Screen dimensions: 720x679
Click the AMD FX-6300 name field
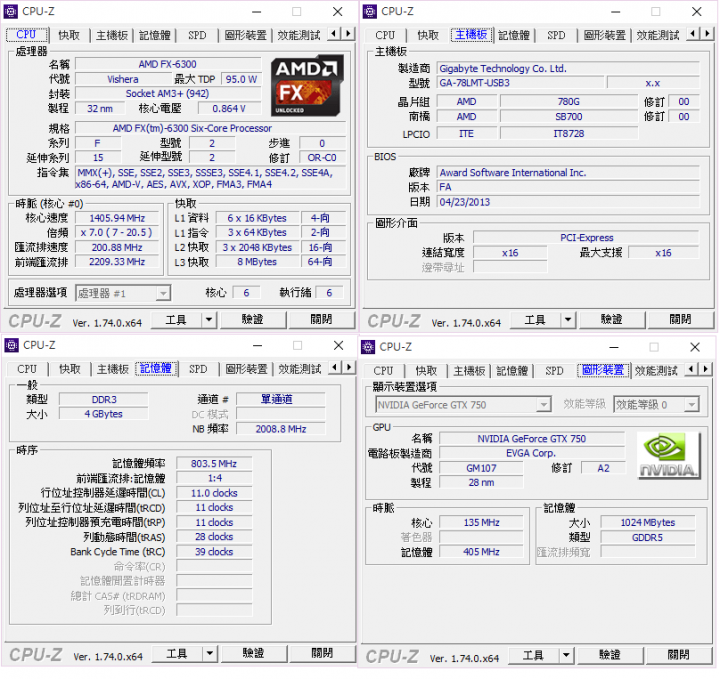(168, 64)
